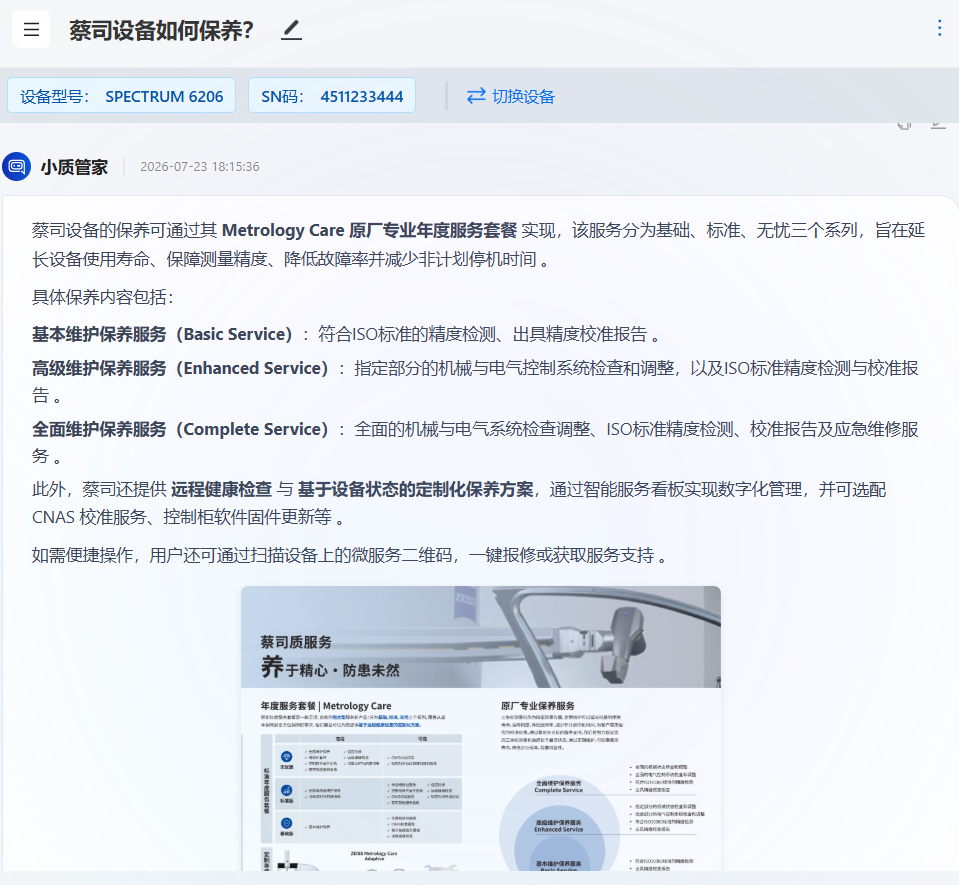Click the 小质管家 chat avatar icon
The image size is (960, 885).
pos(17,166)
